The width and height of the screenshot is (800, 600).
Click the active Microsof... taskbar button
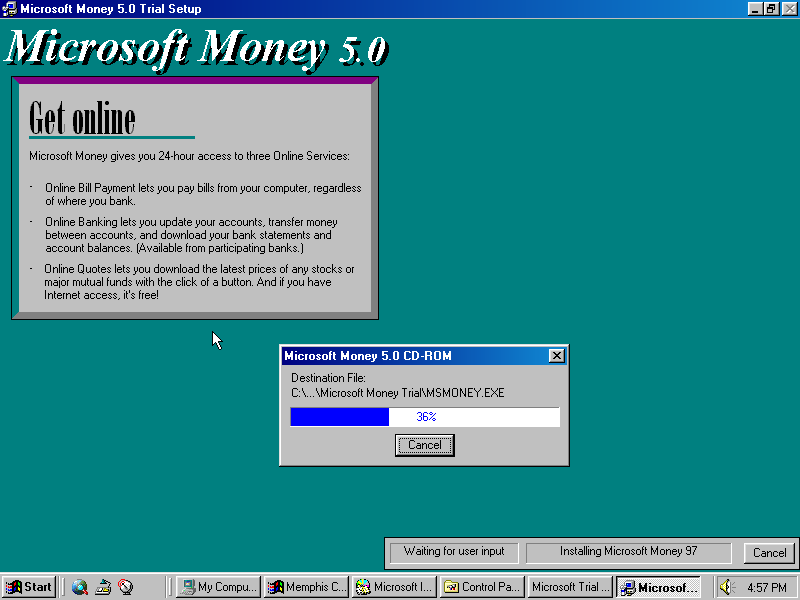point(658,587)
